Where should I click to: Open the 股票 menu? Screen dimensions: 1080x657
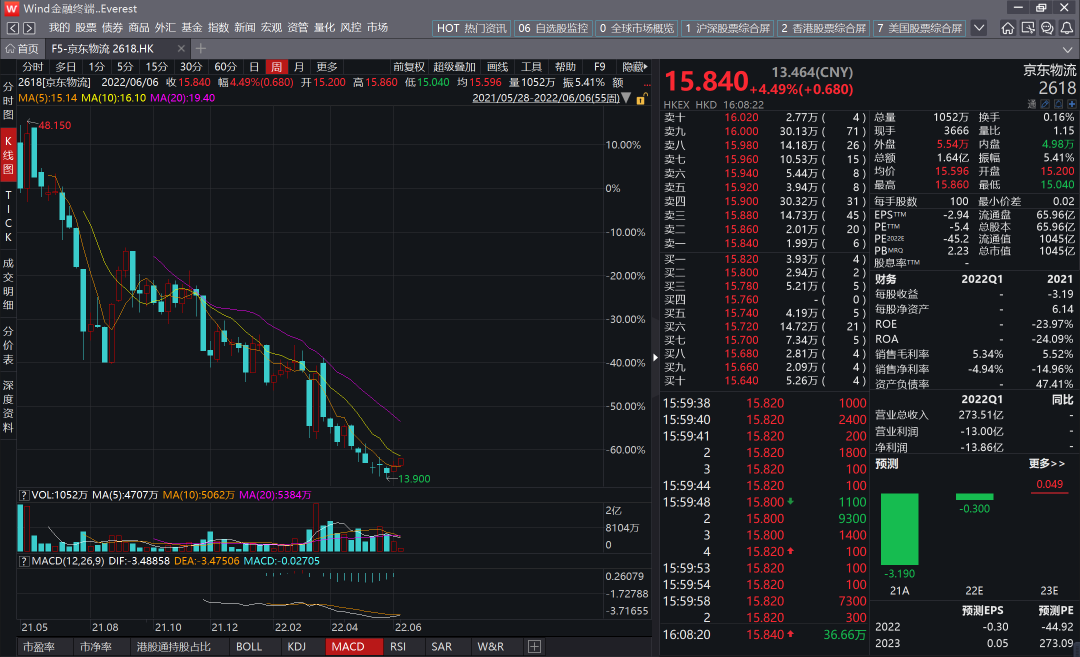coord(86,28)
